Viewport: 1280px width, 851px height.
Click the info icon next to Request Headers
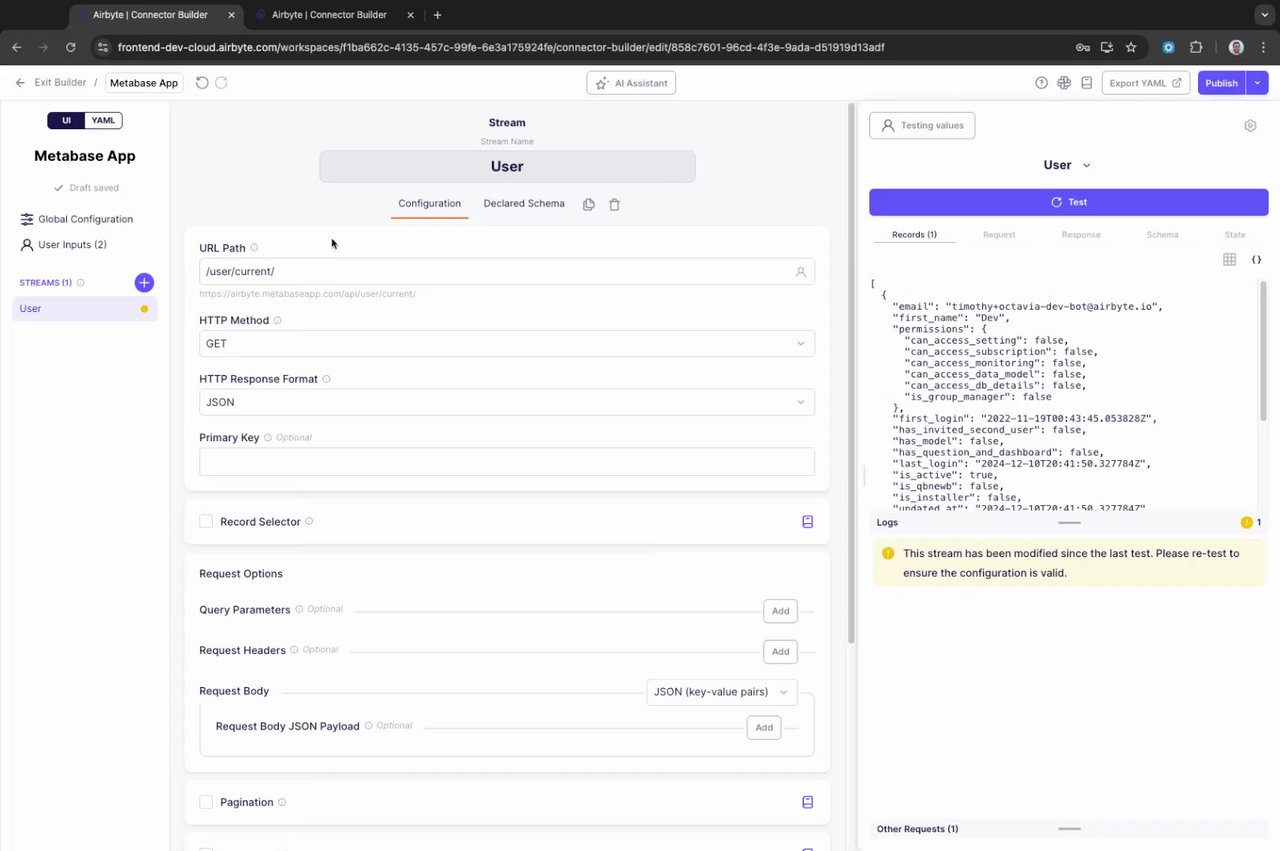(295, 651)
